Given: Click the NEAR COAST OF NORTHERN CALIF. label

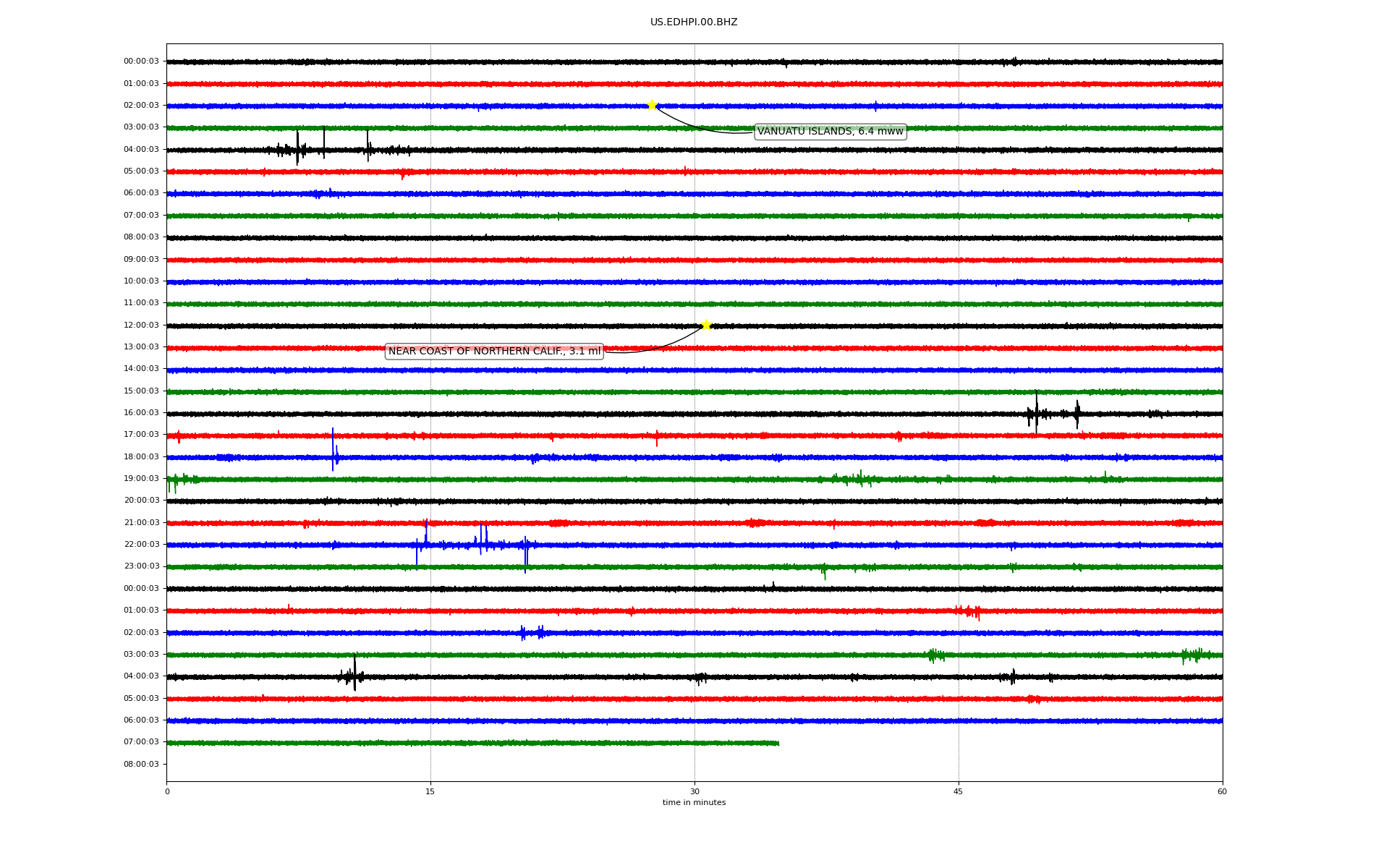Looking at the screenshot, I should pos(494,352).
